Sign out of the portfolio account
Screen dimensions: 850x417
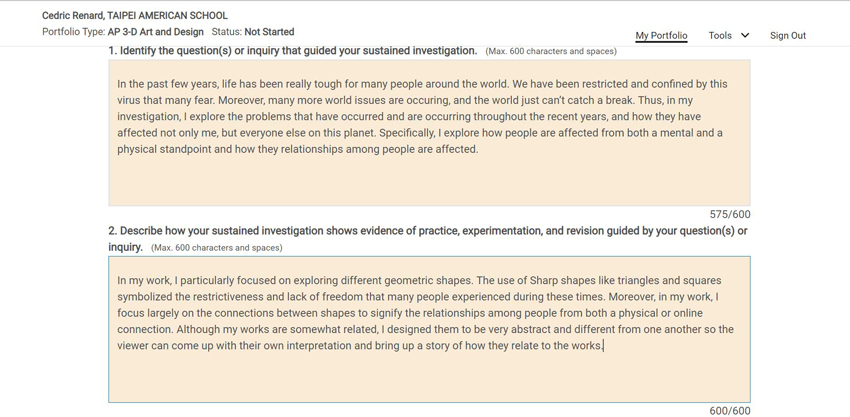coord(788,35)
